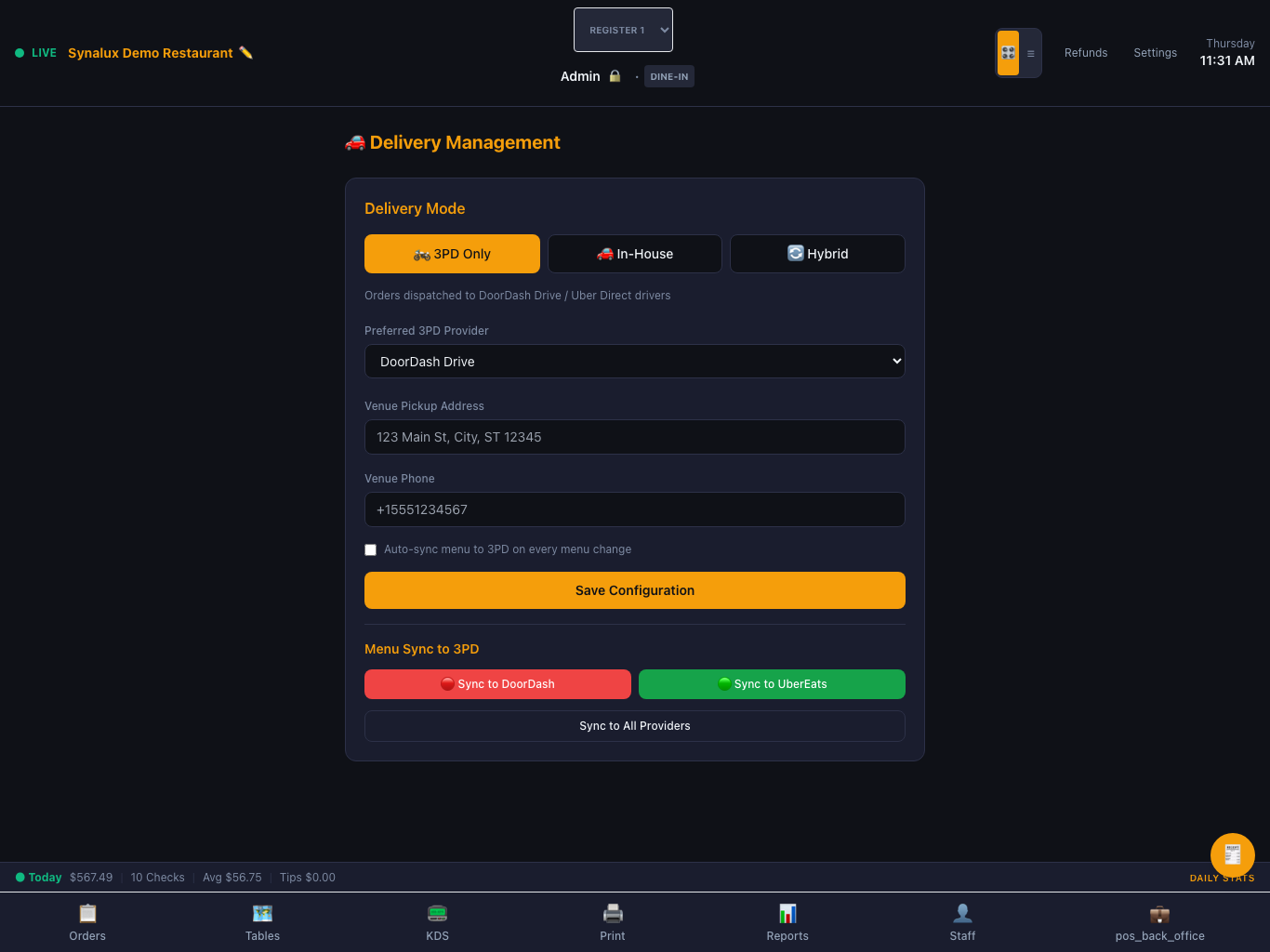Click the 10 Checks stat
Viewport: 1270px width, 952px height.
tap(158, 878)
